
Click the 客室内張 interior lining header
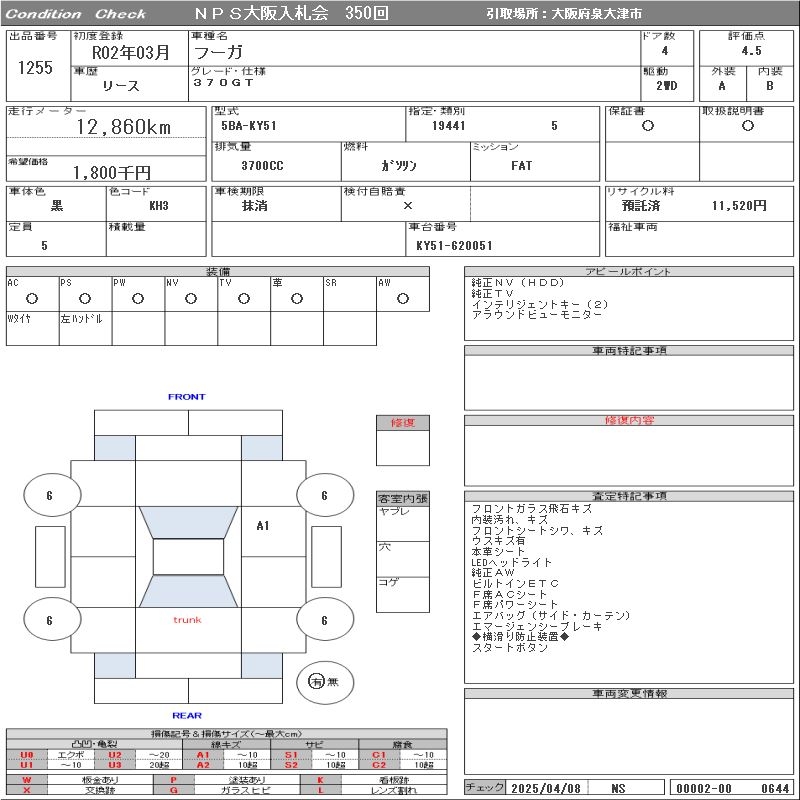402,498
